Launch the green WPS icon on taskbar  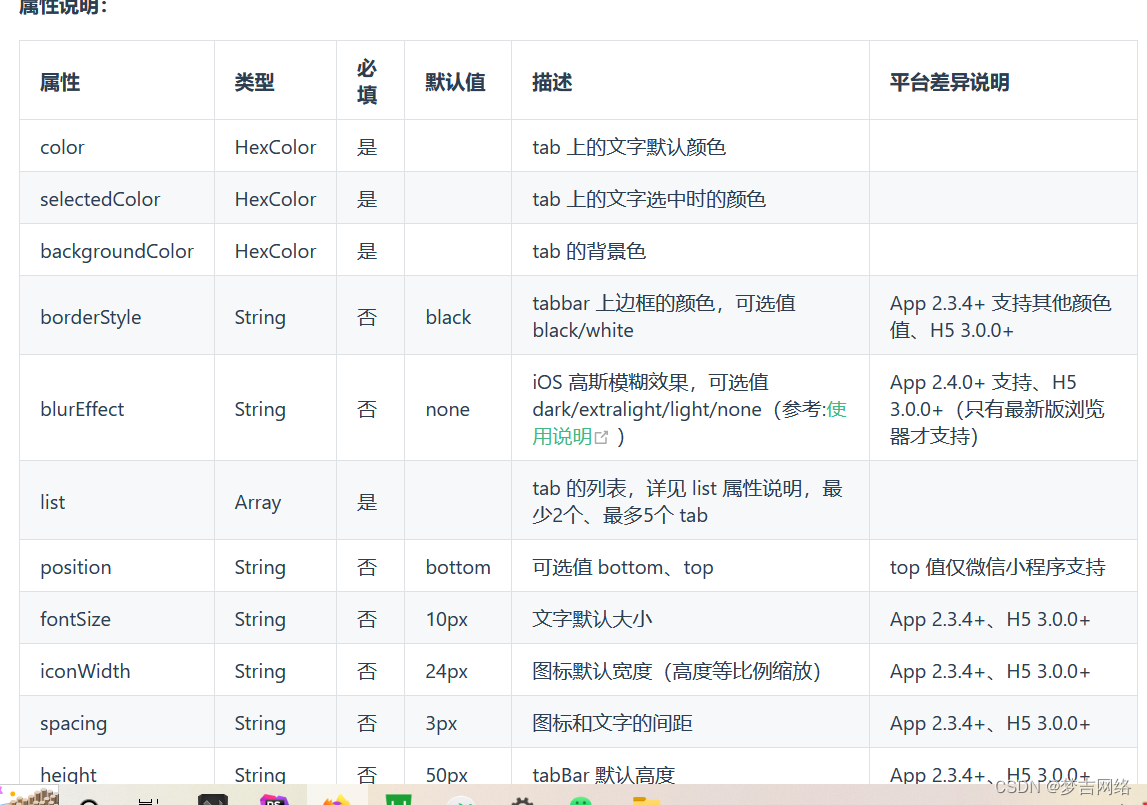click(x=400, y=800)
